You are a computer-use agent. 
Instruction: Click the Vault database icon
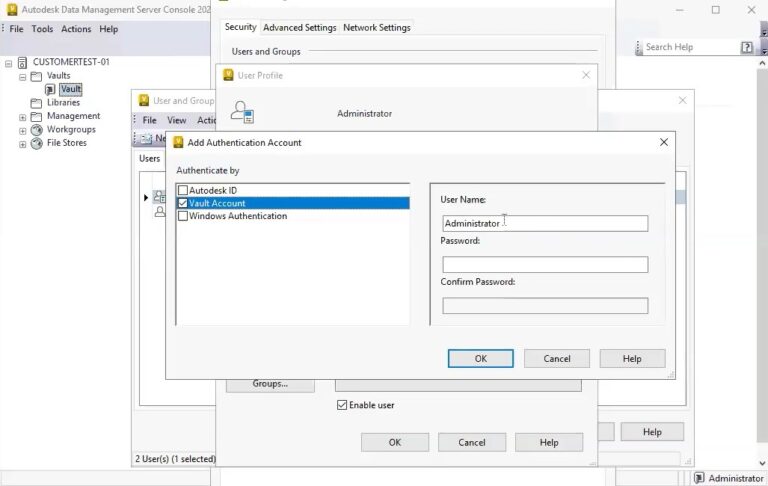tap(50, 89)
